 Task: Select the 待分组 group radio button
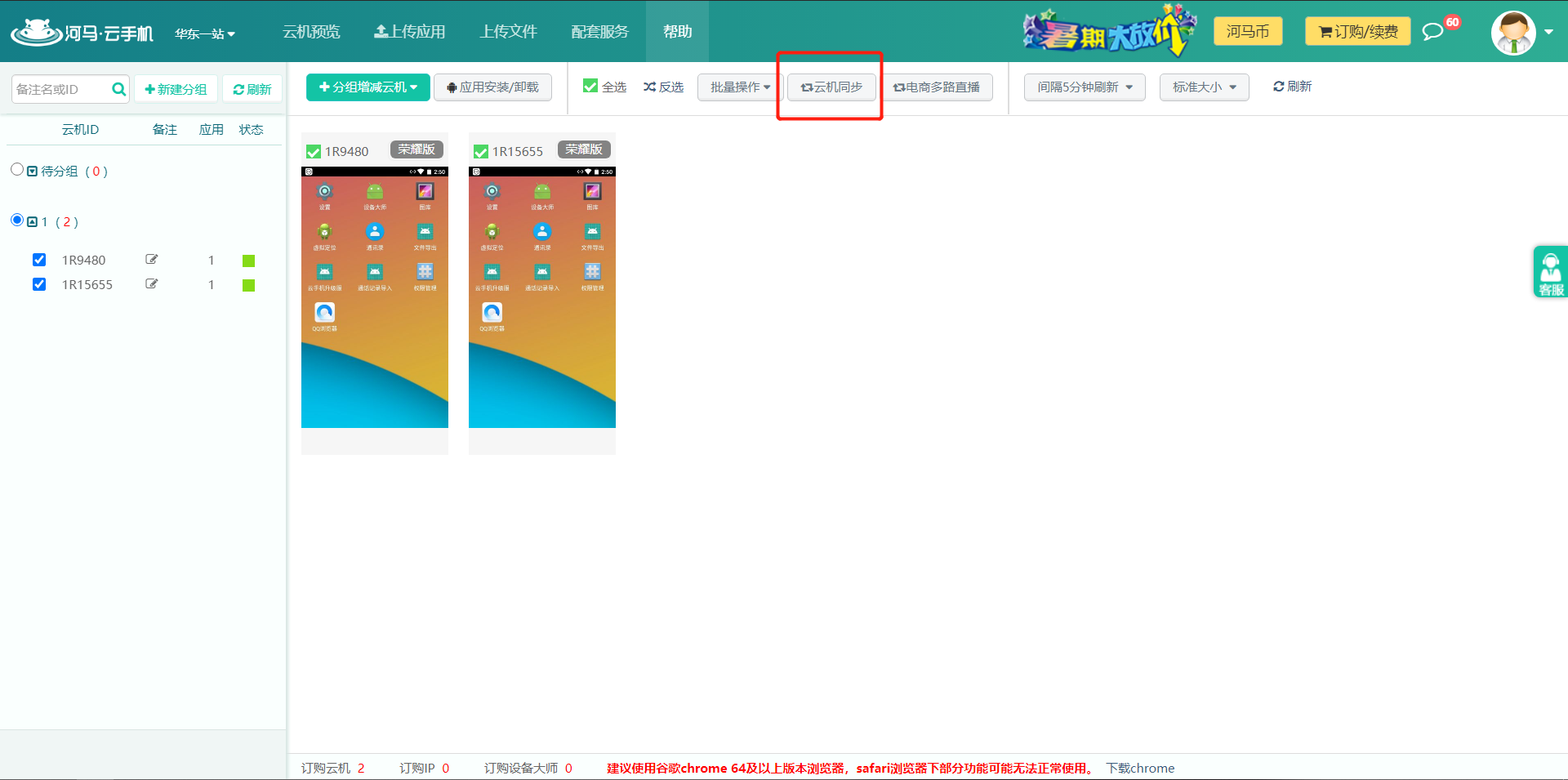[17, 169]
